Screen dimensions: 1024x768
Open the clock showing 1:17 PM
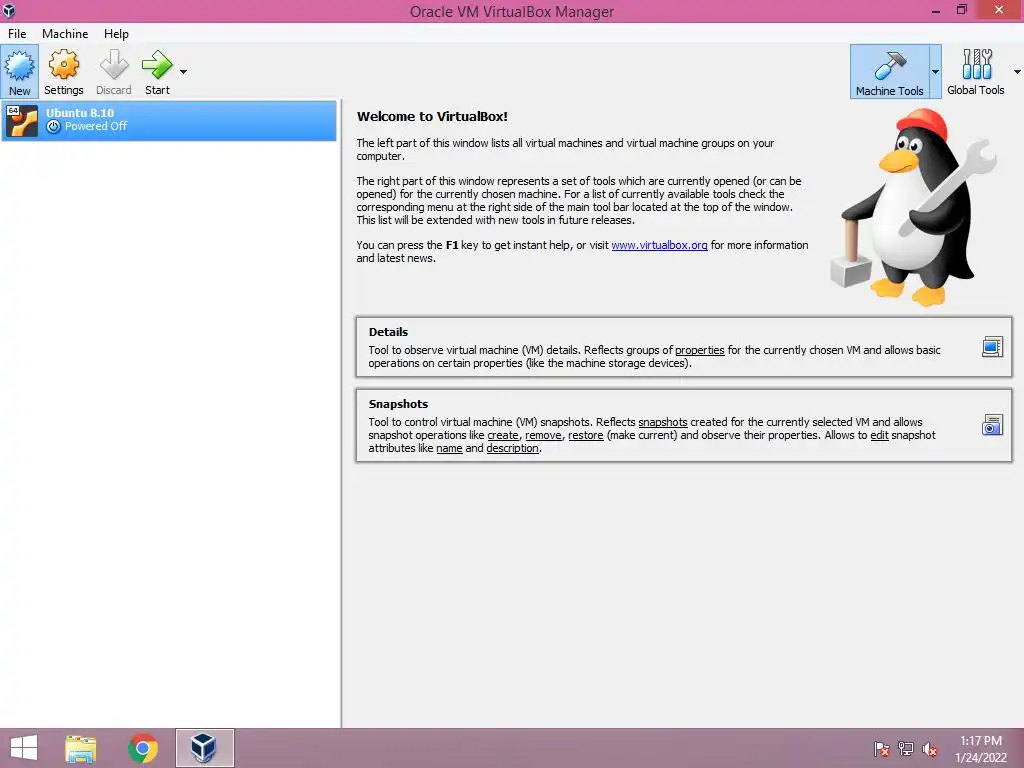(980, 749)
